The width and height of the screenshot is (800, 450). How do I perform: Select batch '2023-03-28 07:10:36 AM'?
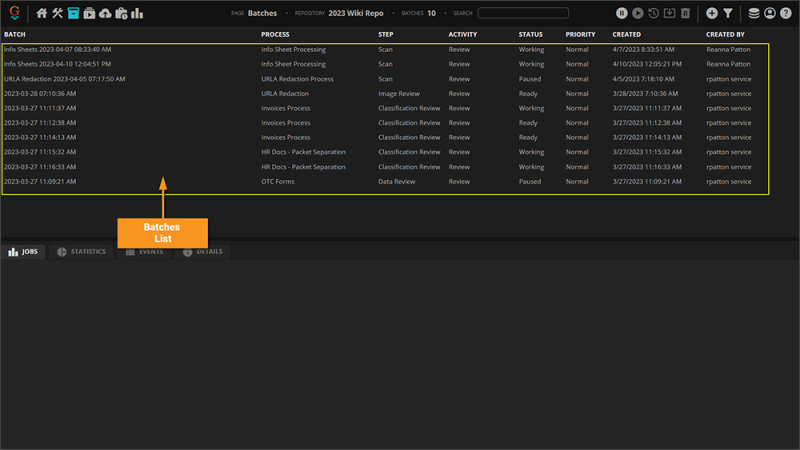tap(40, 94)
